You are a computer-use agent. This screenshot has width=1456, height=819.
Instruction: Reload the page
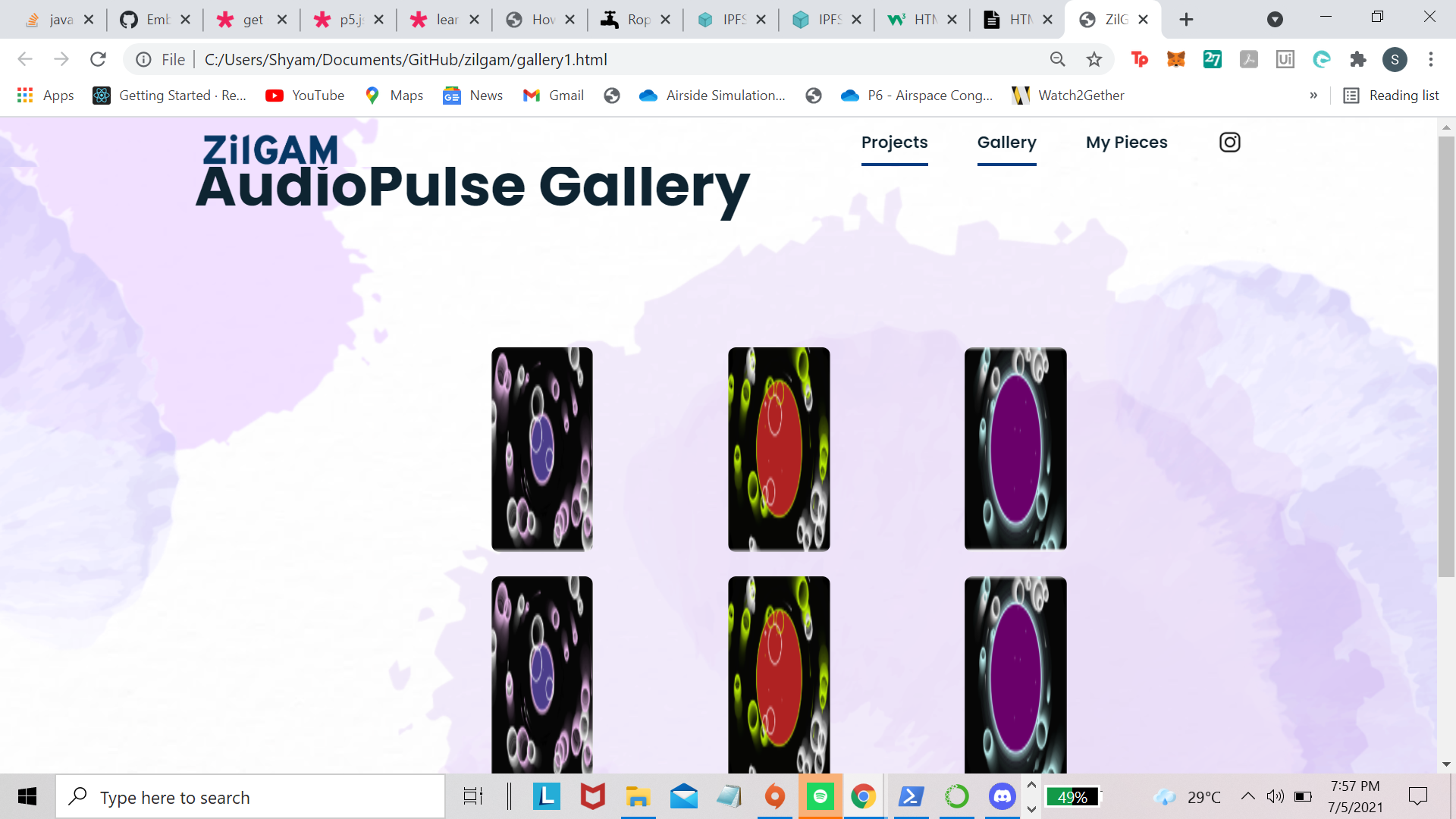tap(98, 59)
